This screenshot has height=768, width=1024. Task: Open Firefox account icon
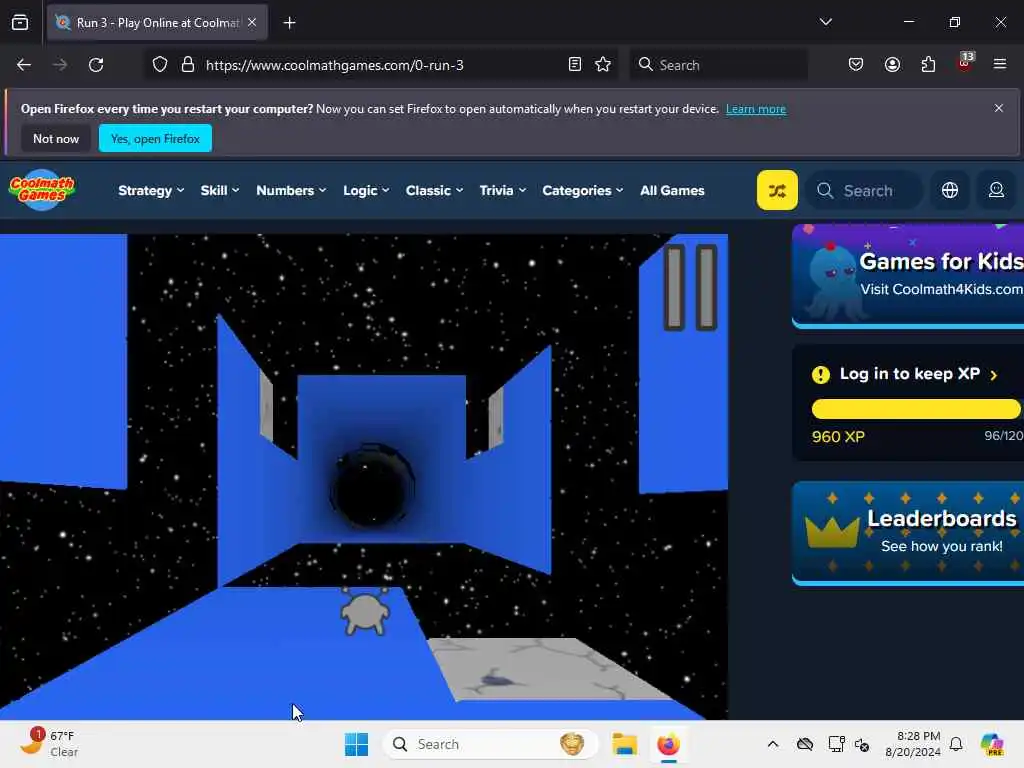tap(892, 65)
